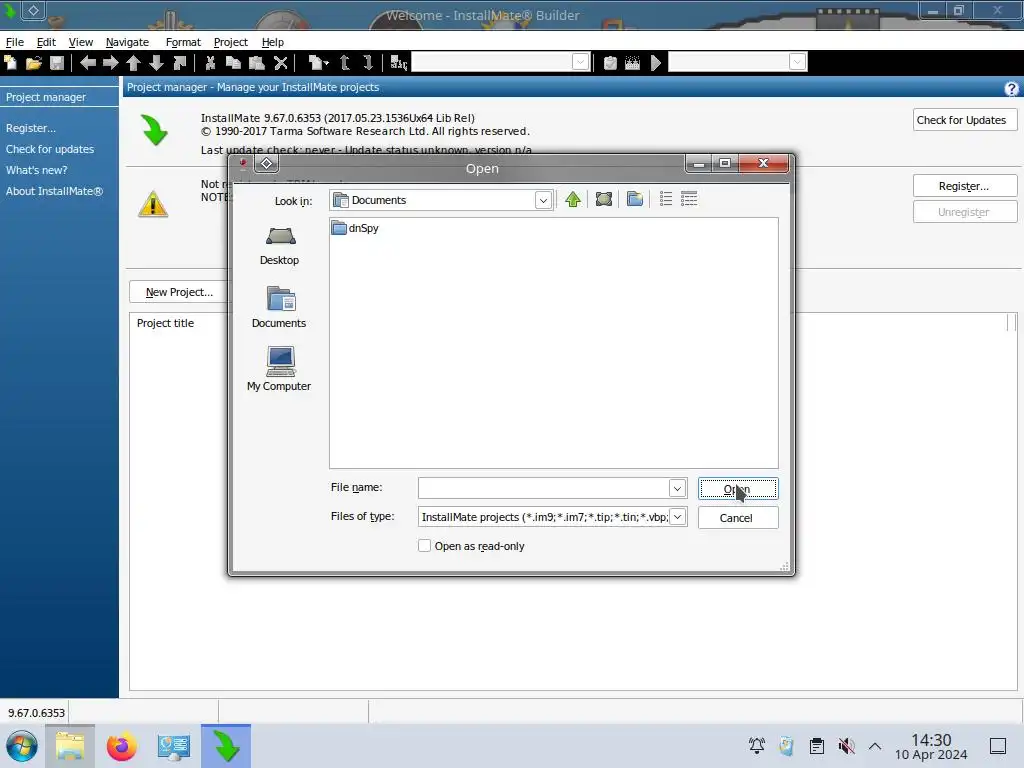Viewport: 1024px width, 768px height.
Task: Open the Windows Start menu
Action: click(22, 746)
